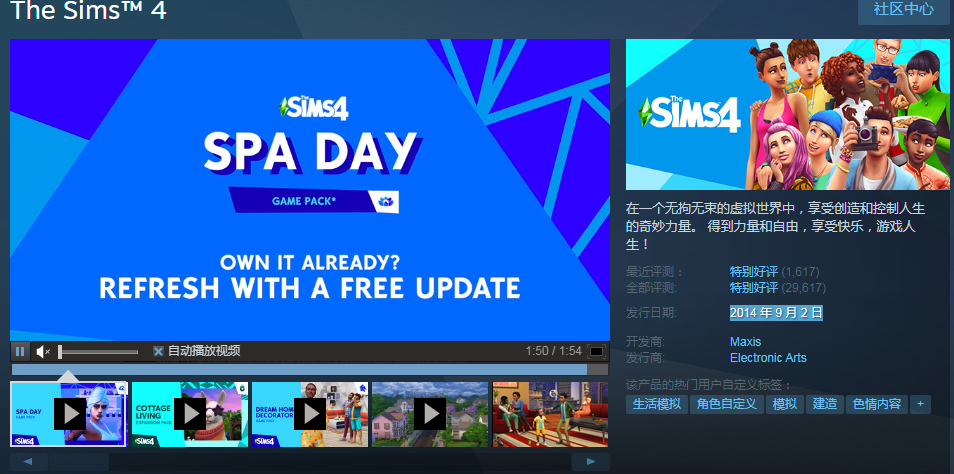Play the neighborhood houses video thumbnail

(x=430, y=414)
